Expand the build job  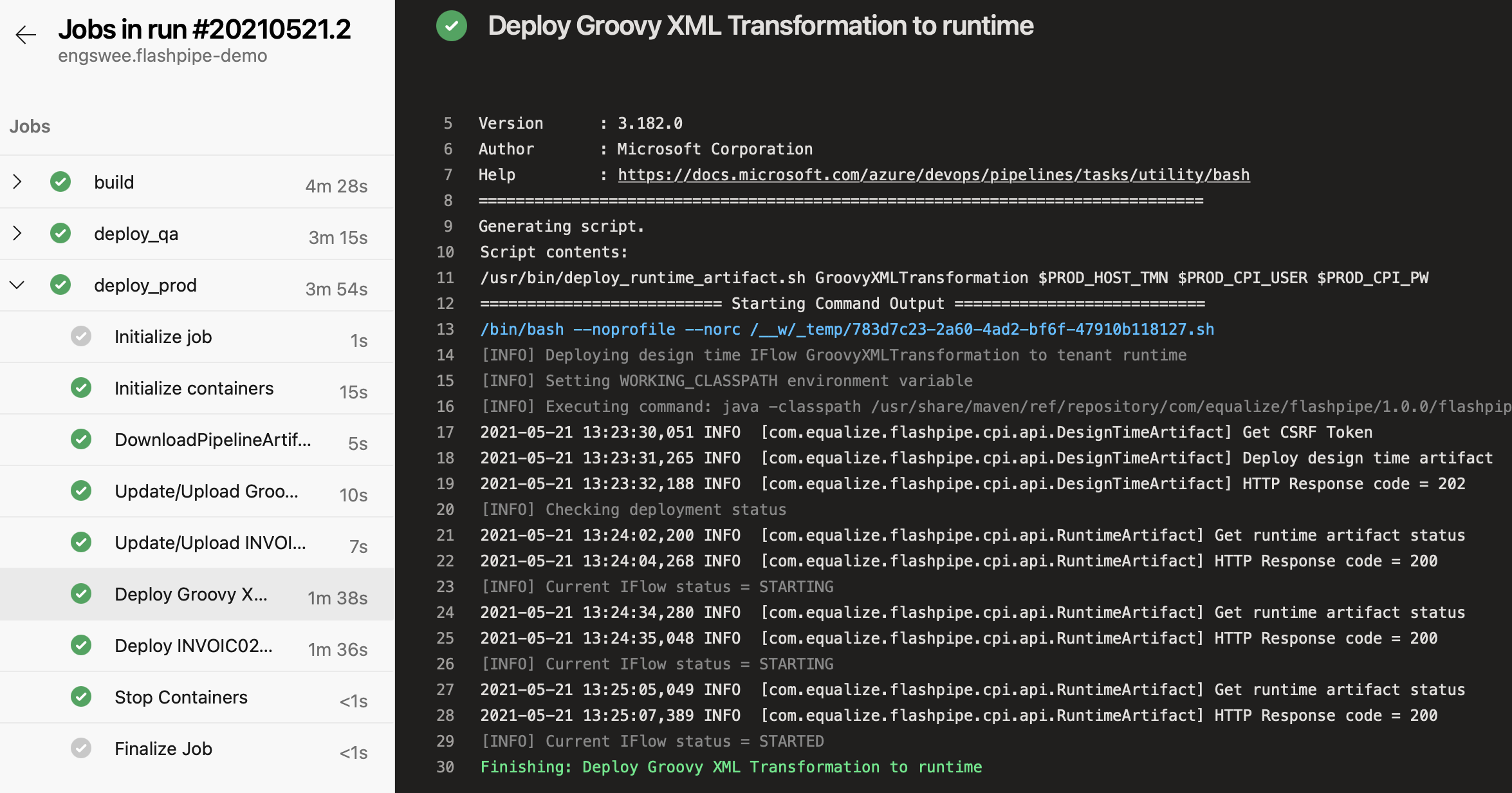17,182
